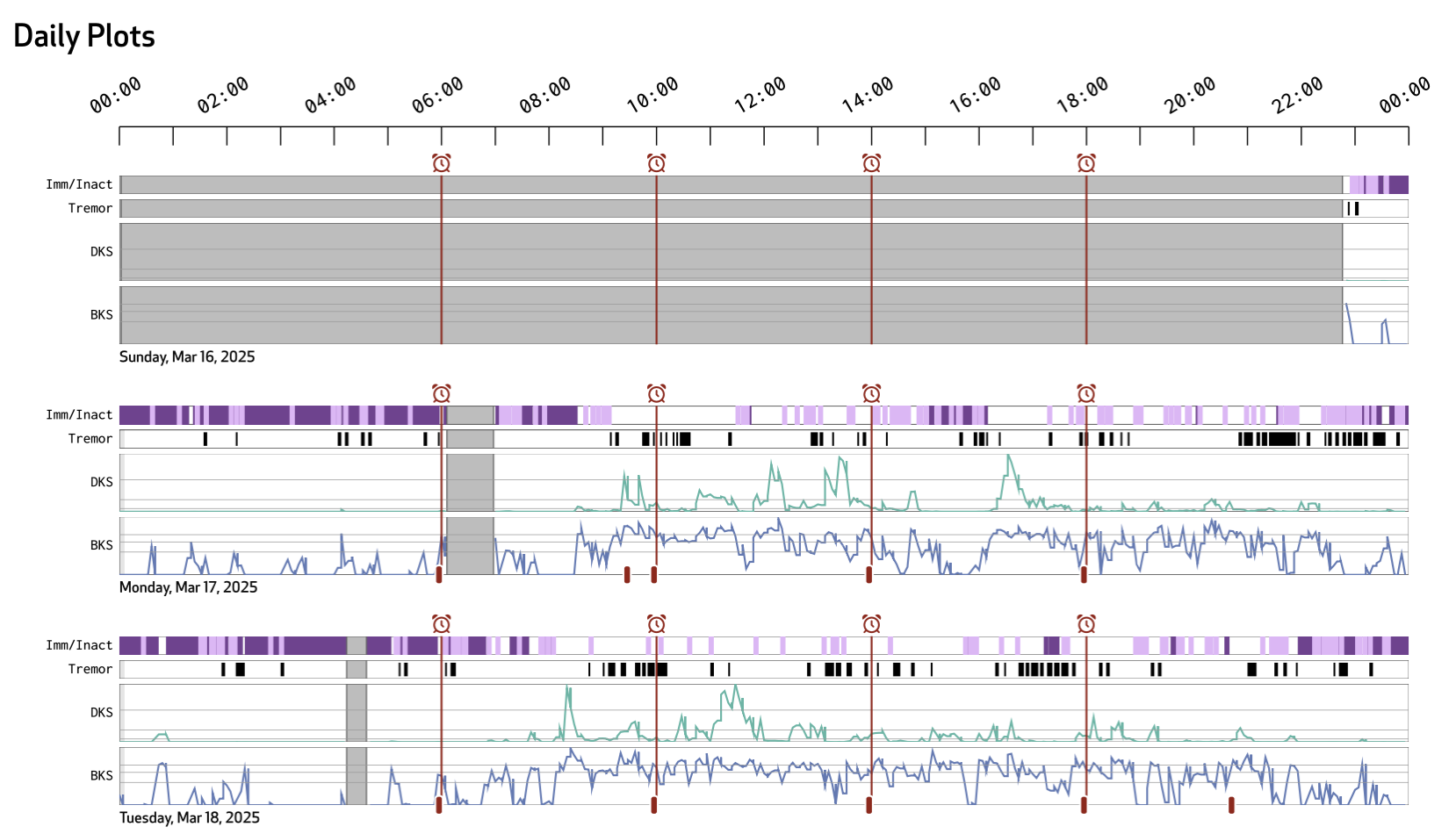Screen dimensions: 1456x834
Task: Click the 06:00 alarm clock icon on Sunday's plot
Action: (442, 163)
